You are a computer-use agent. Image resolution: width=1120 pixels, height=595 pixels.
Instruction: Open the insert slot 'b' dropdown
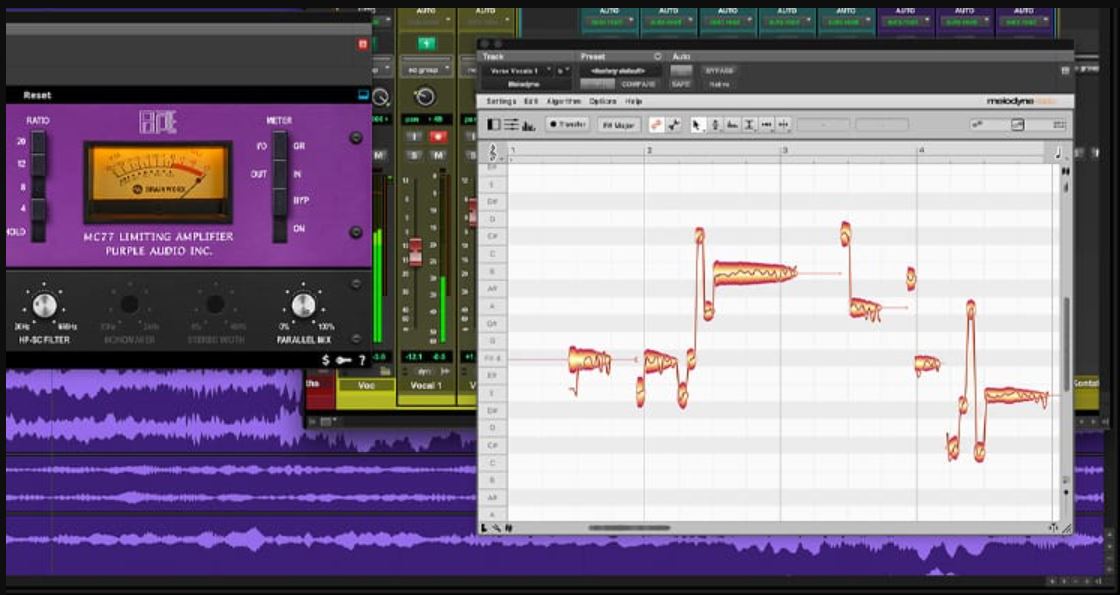[563, 71]
